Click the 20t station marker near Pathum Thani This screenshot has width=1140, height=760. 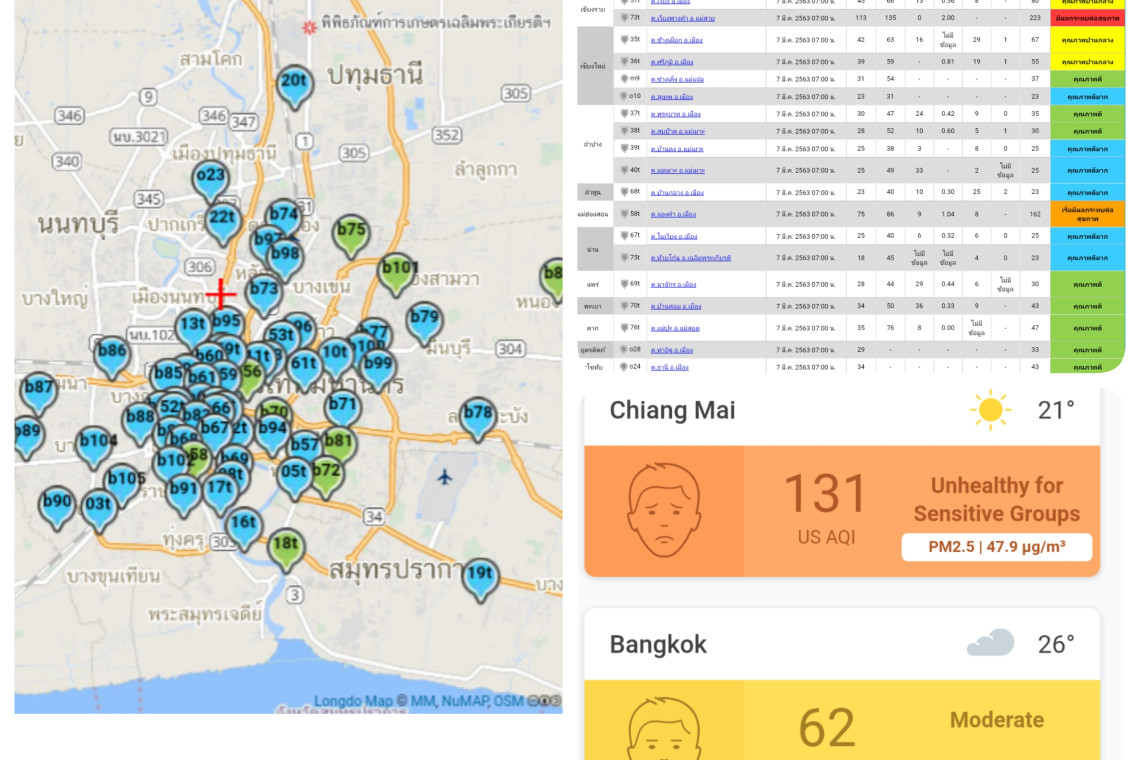[294, 83]
